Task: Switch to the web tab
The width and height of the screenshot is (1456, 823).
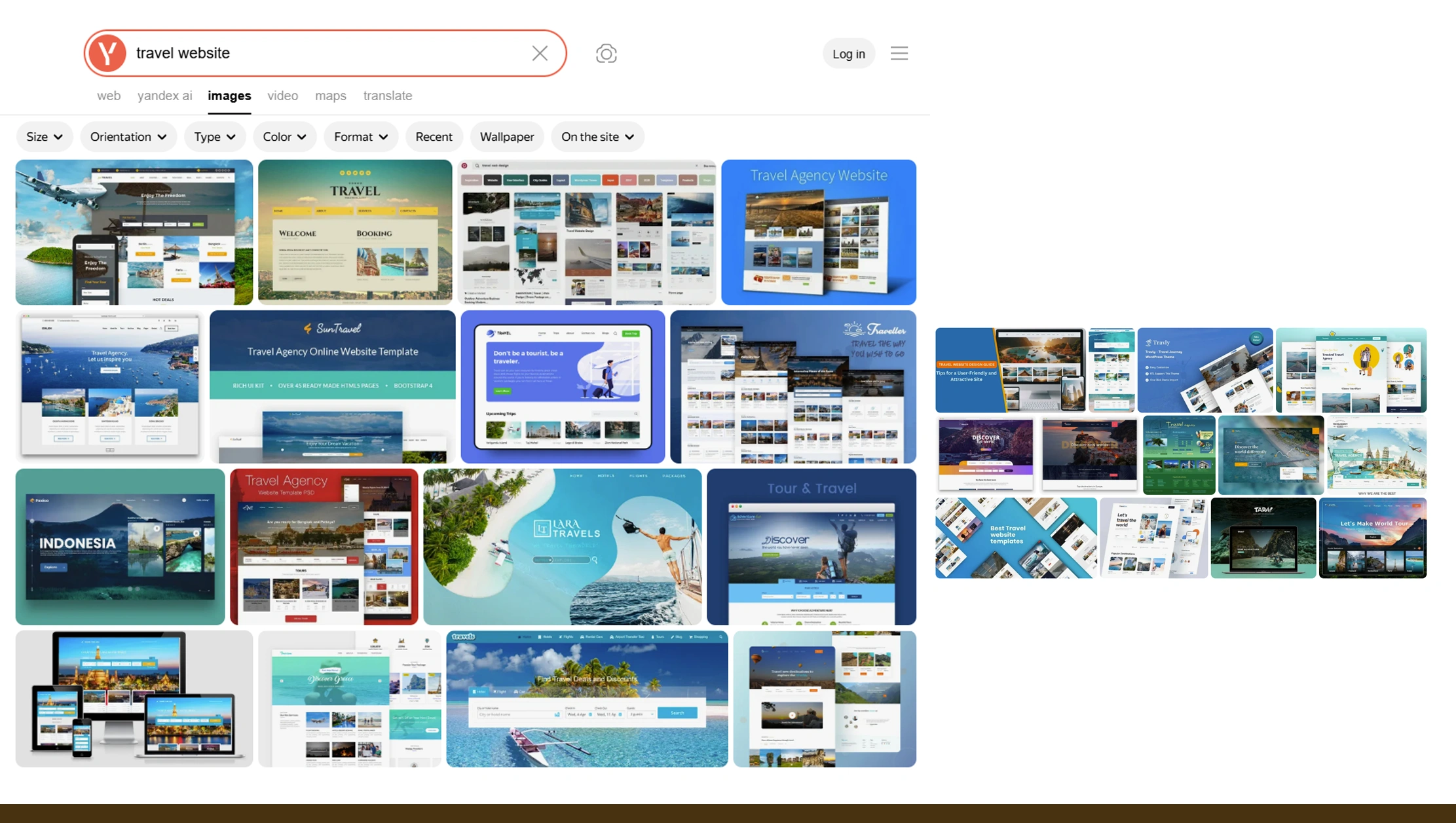Action: 109,96
